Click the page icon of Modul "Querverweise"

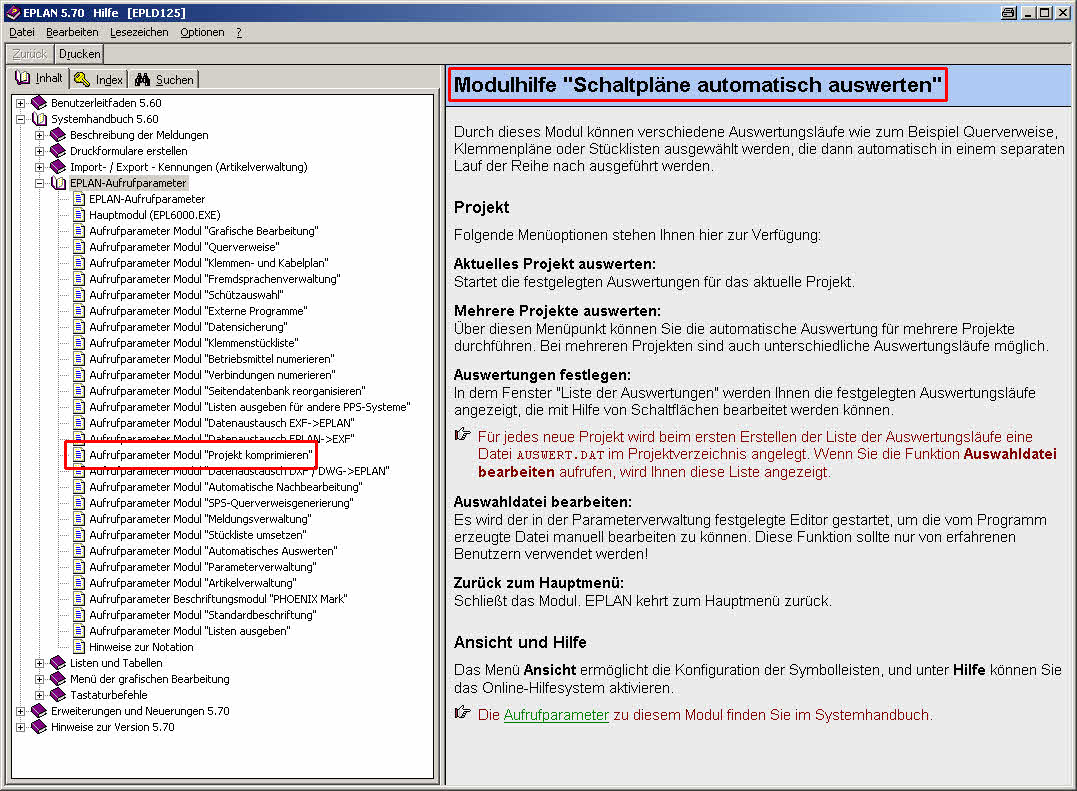(79, 247)
